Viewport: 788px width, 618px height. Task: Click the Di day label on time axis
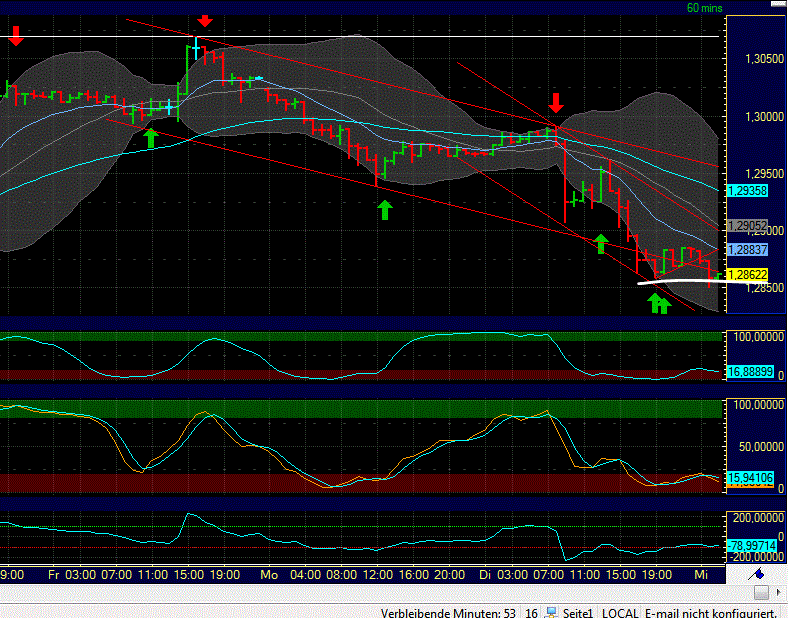point(484,575)
